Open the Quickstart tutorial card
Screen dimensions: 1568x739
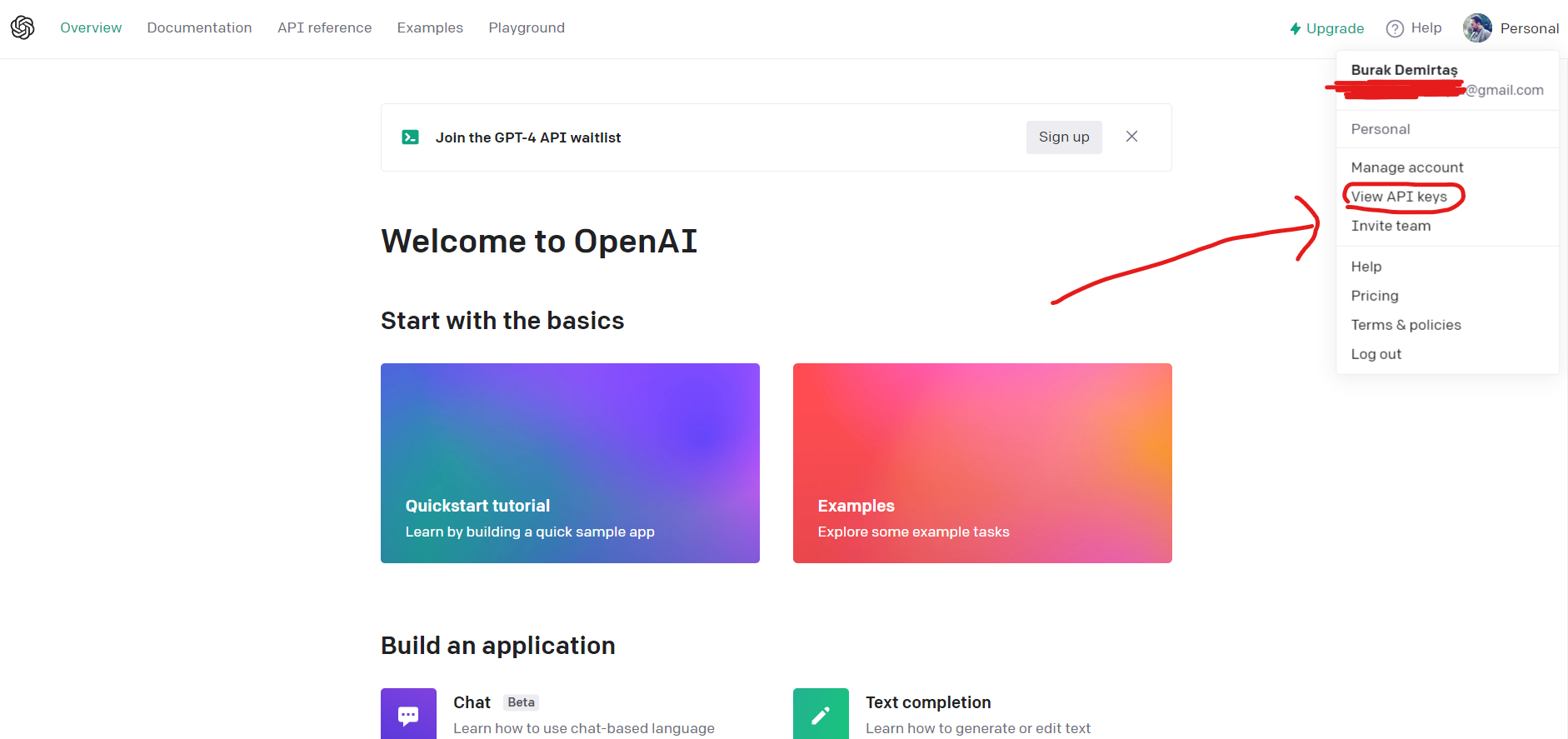570,463
